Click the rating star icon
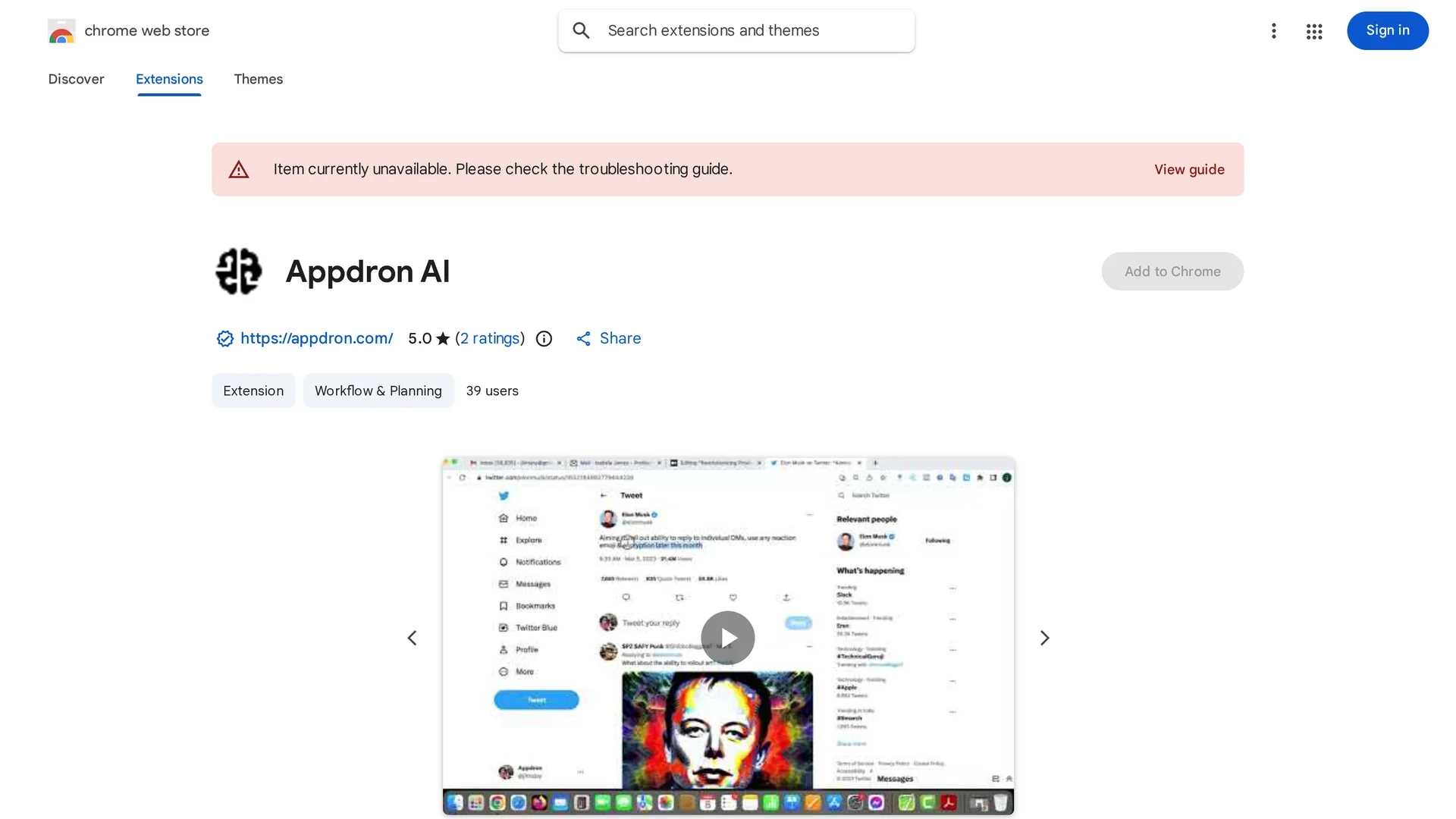The image size is (1456, 819). [443, 338]
